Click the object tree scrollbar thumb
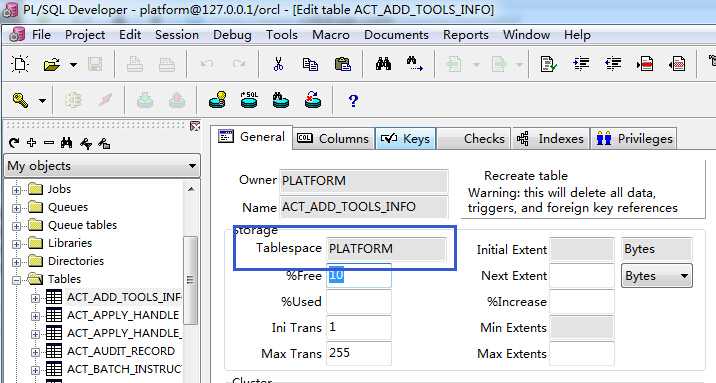 [190, 280]
